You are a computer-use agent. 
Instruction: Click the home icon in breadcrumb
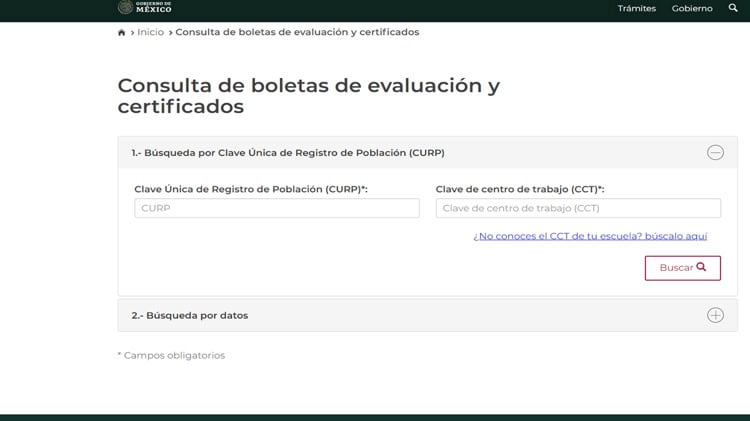point(121,33)
